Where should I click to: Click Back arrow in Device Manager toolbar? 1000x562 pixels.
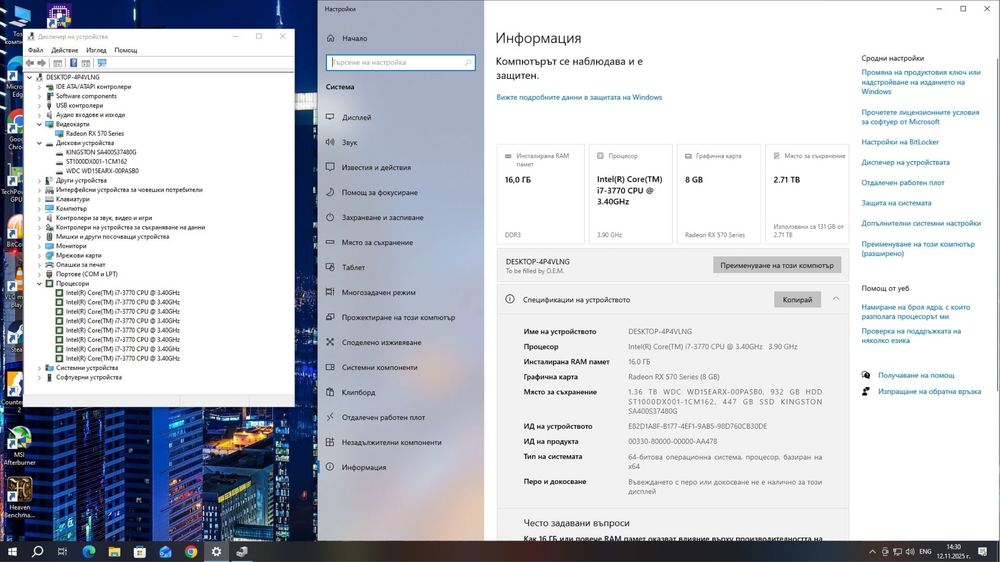30,63
